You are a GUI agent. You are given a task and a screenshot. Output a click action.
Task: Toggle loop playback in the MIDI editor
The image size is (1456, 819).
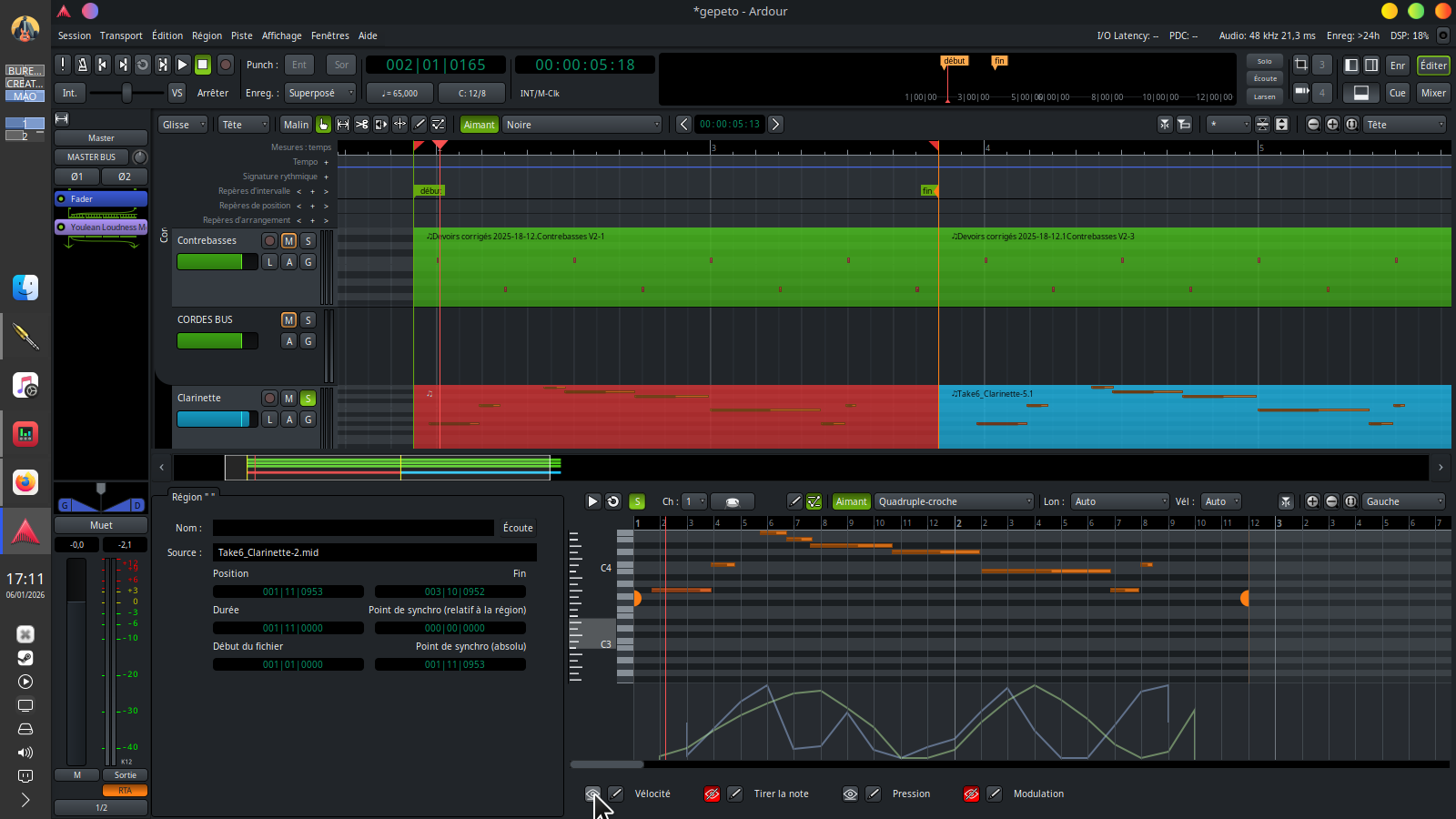613,501
